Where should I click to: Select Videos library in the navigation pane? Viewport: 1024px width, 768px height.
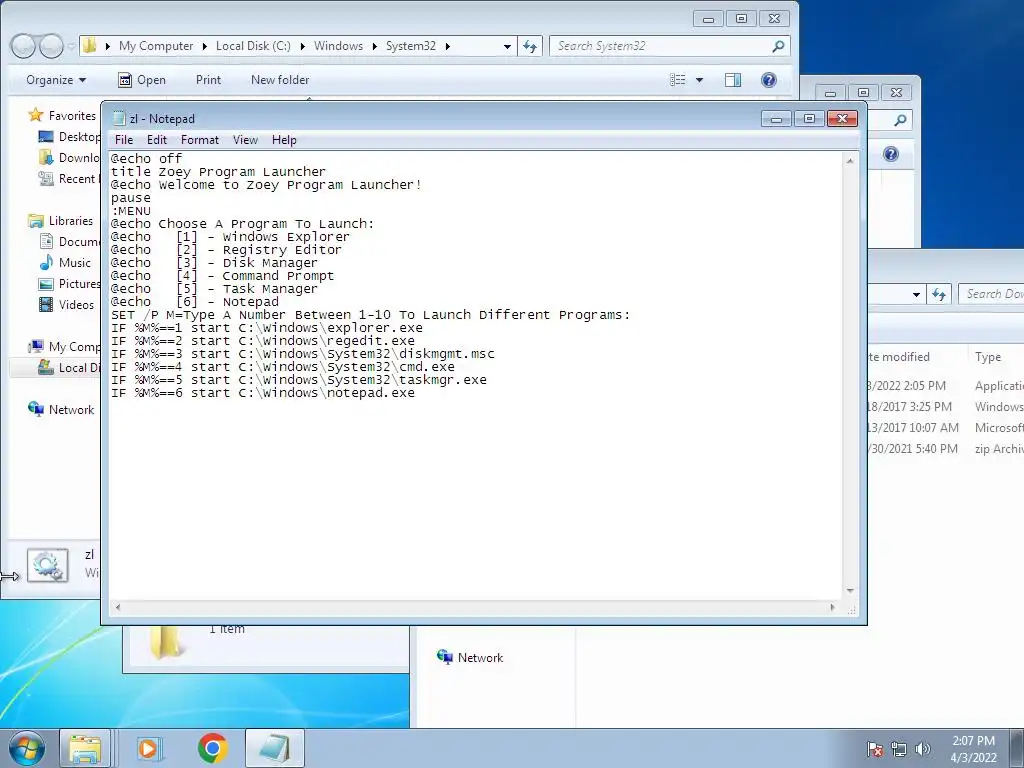coord(67,304)
